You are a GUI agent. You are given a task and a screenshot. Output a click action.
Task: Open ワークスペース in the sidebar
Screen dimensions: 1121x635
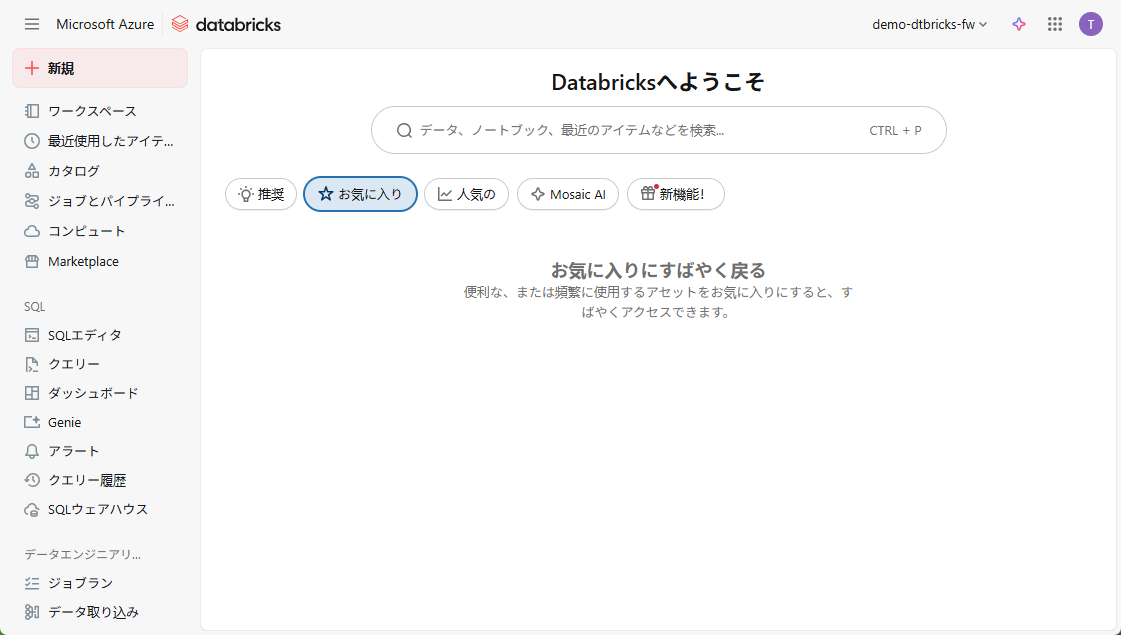(92, 111)
